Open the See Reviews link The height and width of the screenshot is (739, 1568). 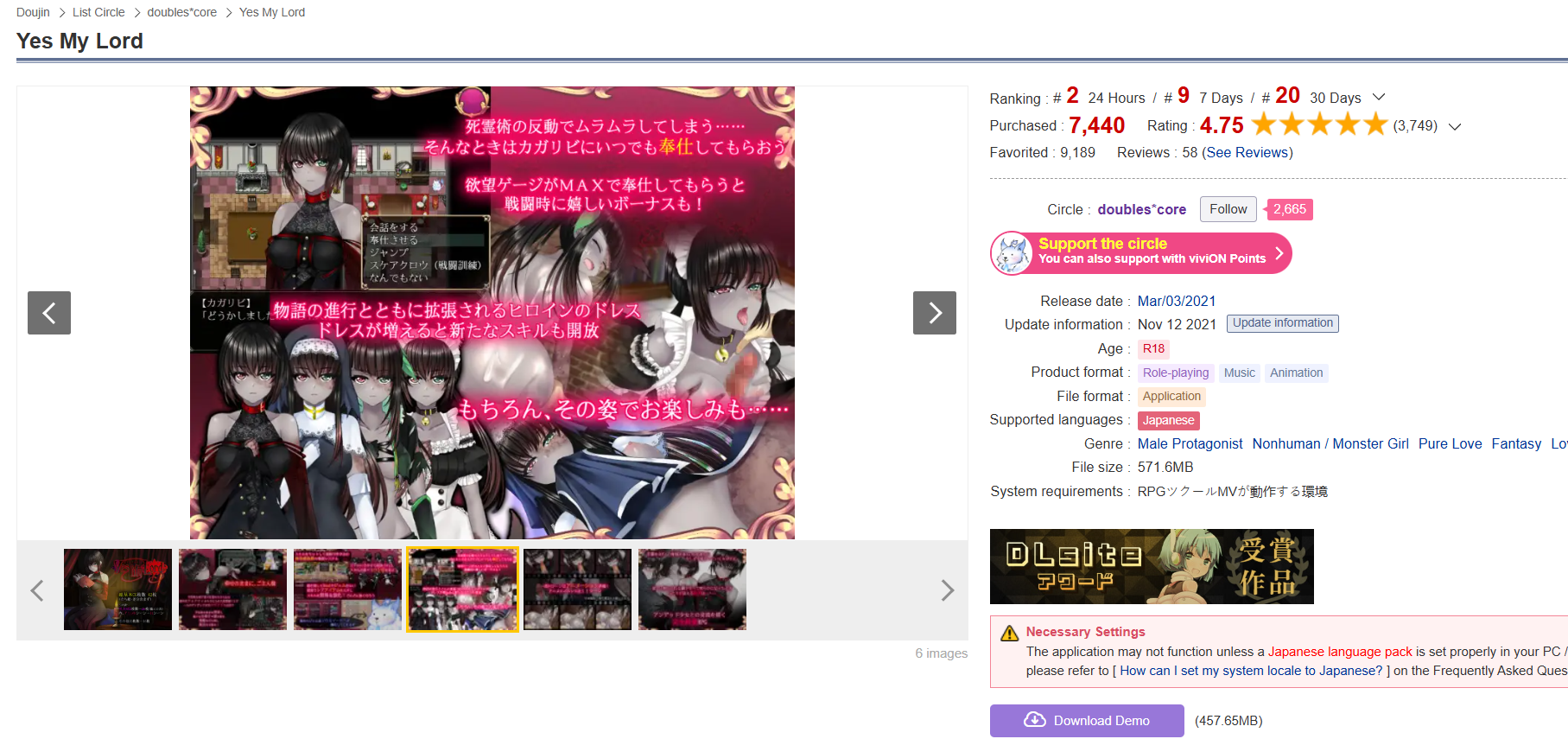[x=1247, y=153]
